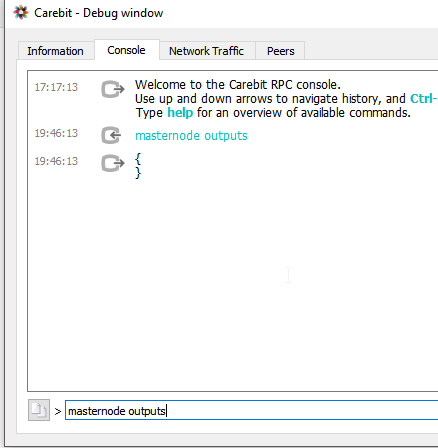Switch to the Information tab
438x448 pixels.
pos(55,51)
